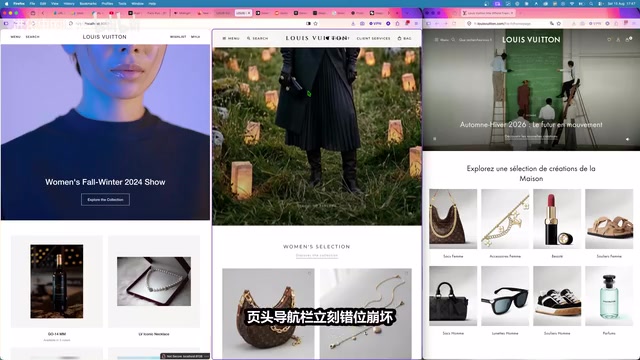Open CLIENT SERVICES on middle page
Viewport: 640px width, 360px height.
(373, 38)
